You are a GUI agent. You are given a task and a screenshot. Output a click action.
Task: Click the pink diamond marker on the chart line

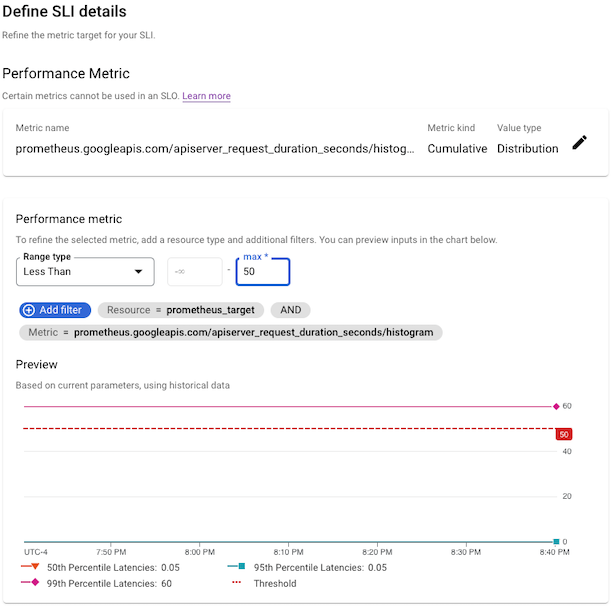click(556, 407)
